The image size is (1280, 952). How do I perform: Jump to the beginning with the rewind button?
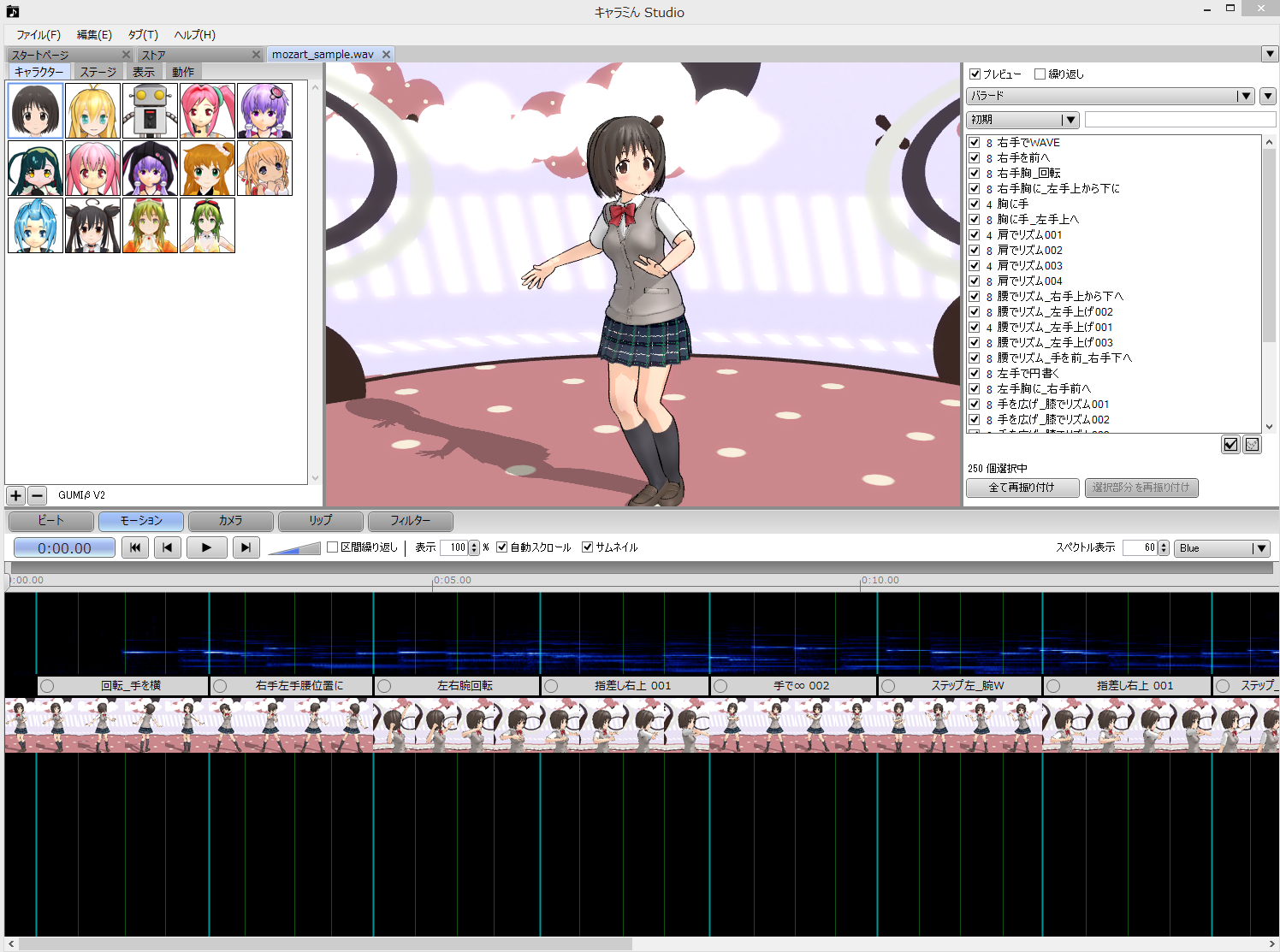pos(134,547)
